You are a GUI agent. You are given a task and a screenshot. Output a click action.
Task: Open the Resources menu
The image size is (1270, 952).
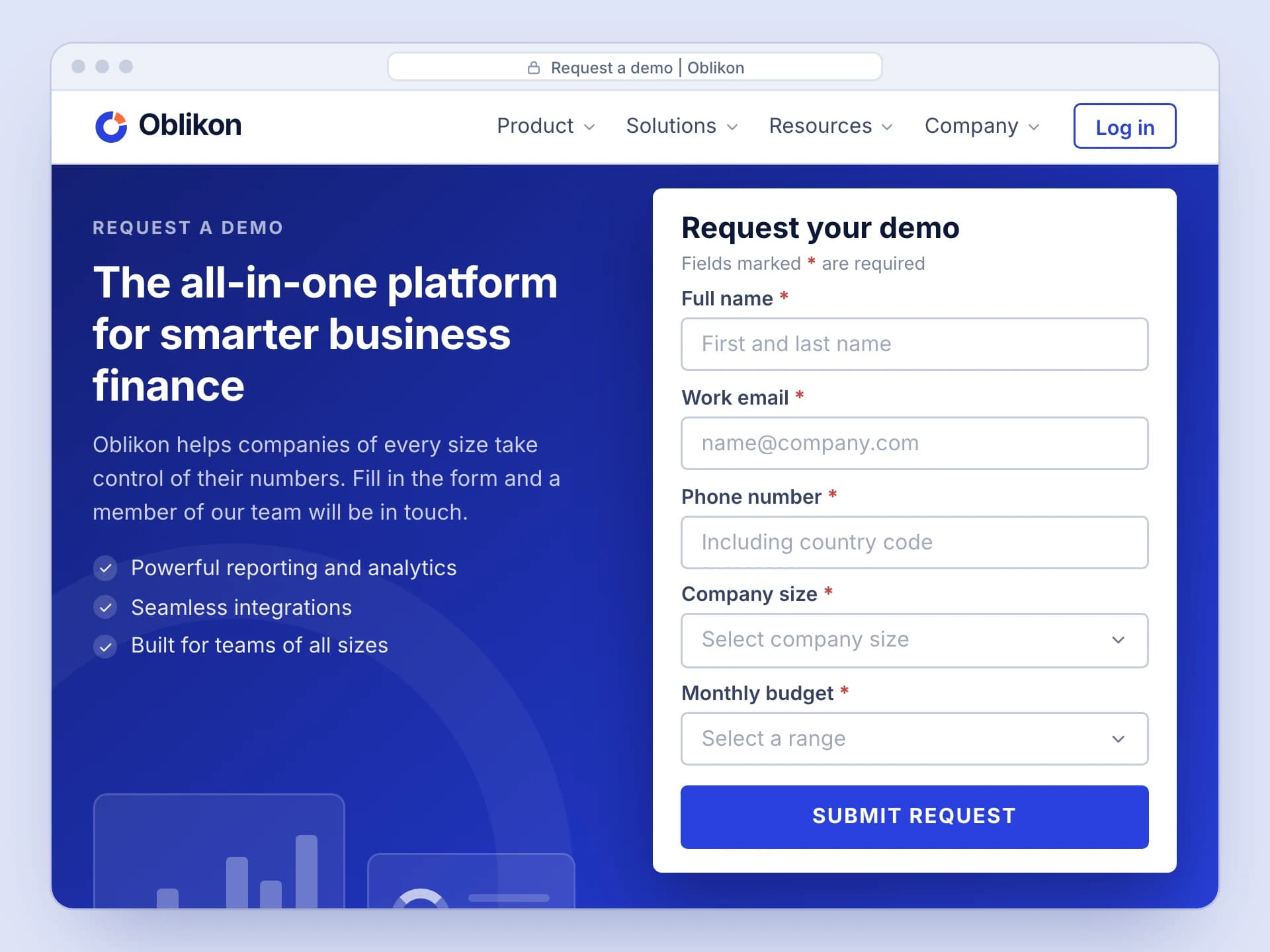[831, 126]
